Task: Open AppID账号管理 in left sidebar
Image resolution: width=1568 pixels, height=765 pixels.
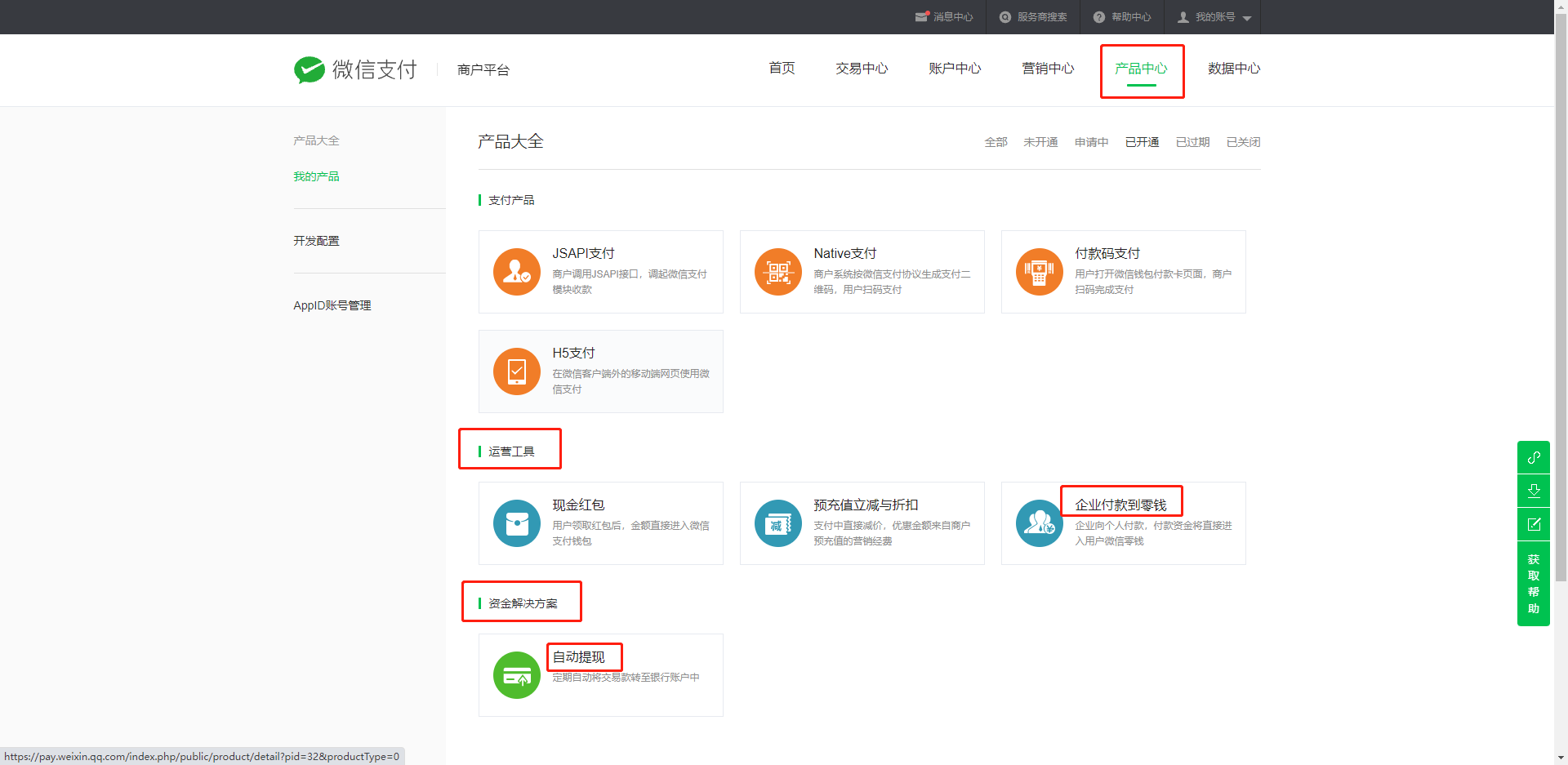Action: [x=332, y=305]
